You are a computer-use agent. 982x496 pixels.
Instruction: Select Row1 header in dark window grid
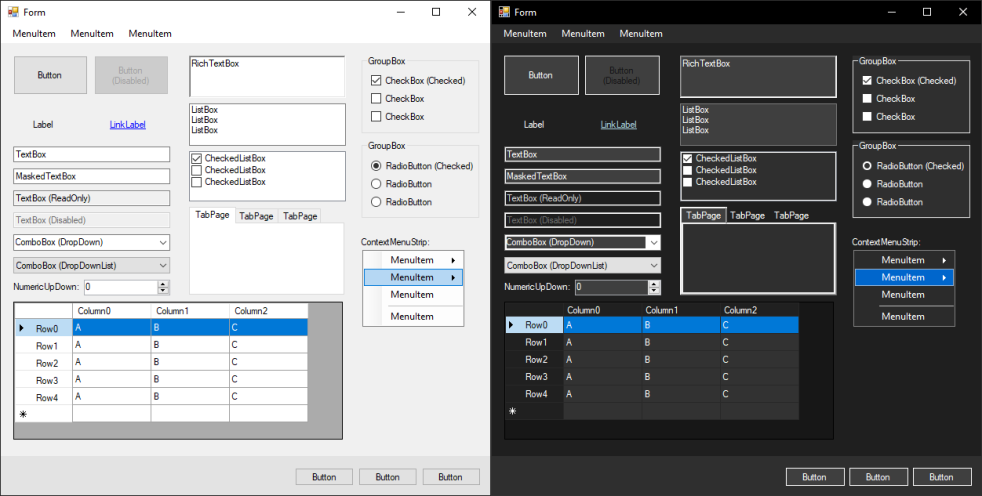coord(534,342)
